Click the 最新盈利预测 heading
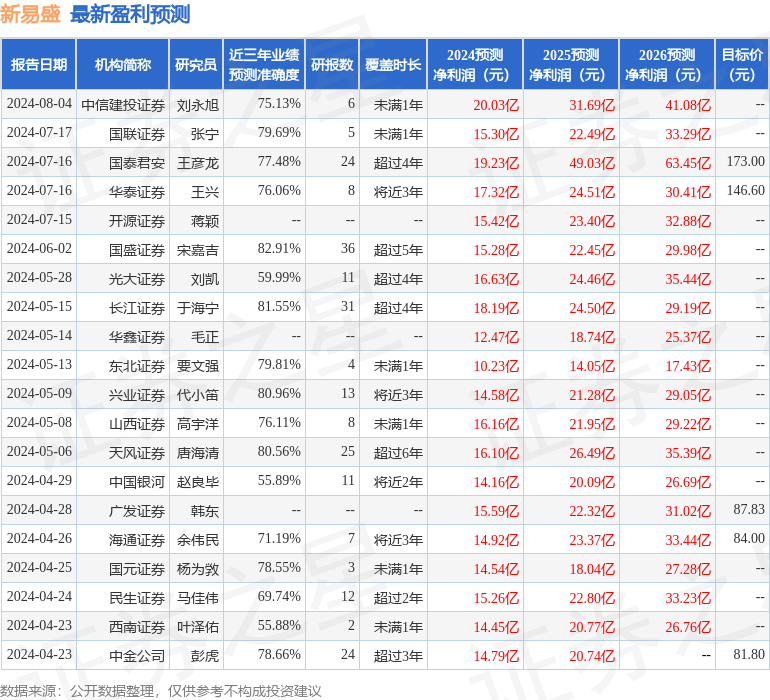Screen dimensions: 770x700 pyautogui.click(x=130, y=14)
